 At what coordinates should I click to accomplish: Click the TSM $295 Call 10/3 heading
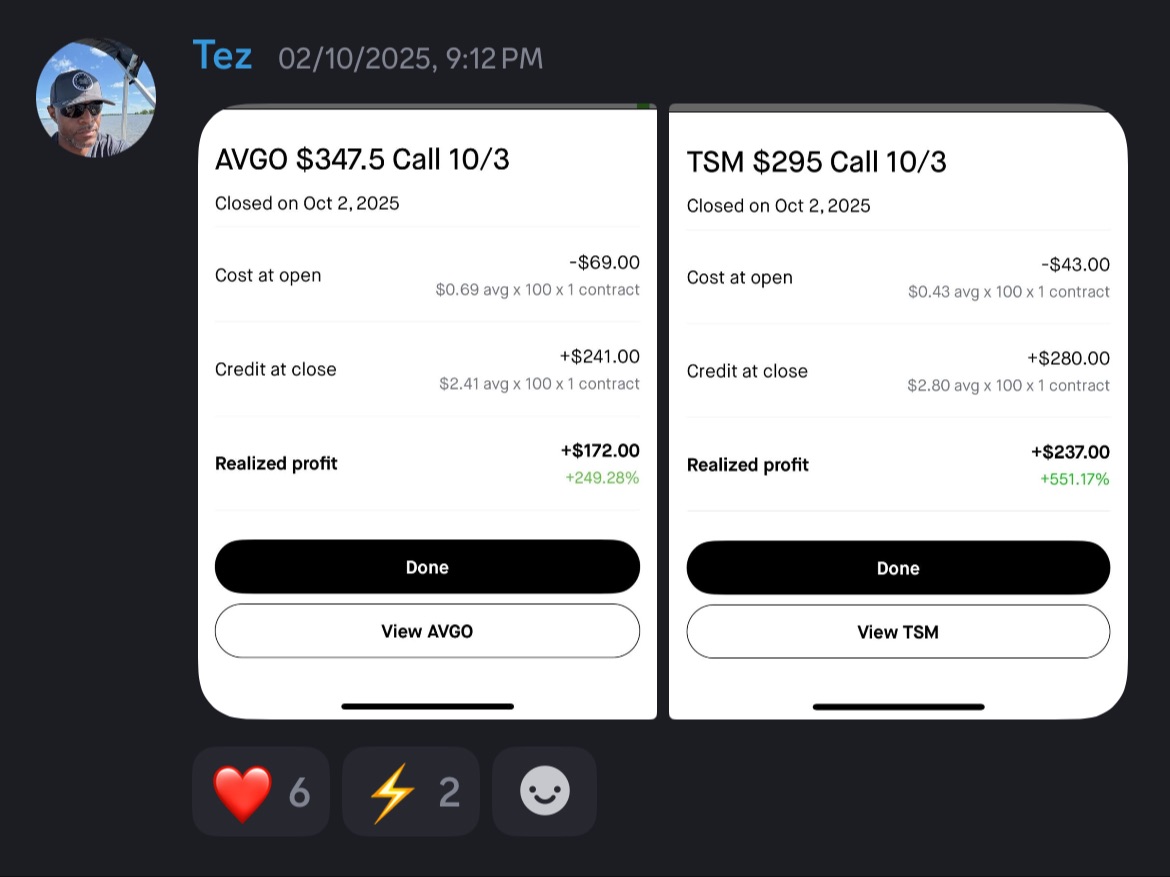pyautogui.click(x=816, y=162)
